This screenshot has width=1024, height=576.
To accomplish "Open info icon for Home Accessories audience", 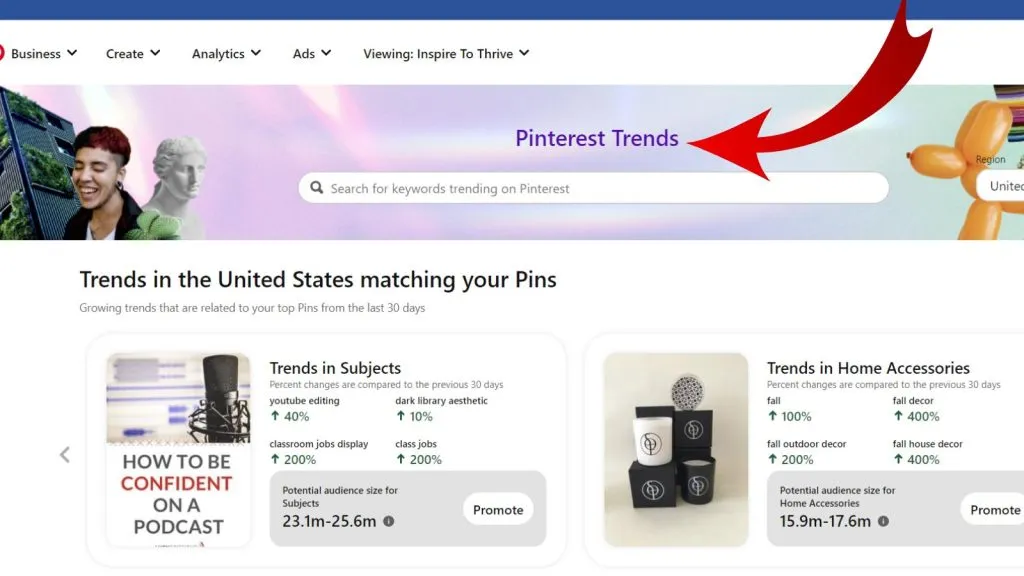I will click(x=883, y=521).
